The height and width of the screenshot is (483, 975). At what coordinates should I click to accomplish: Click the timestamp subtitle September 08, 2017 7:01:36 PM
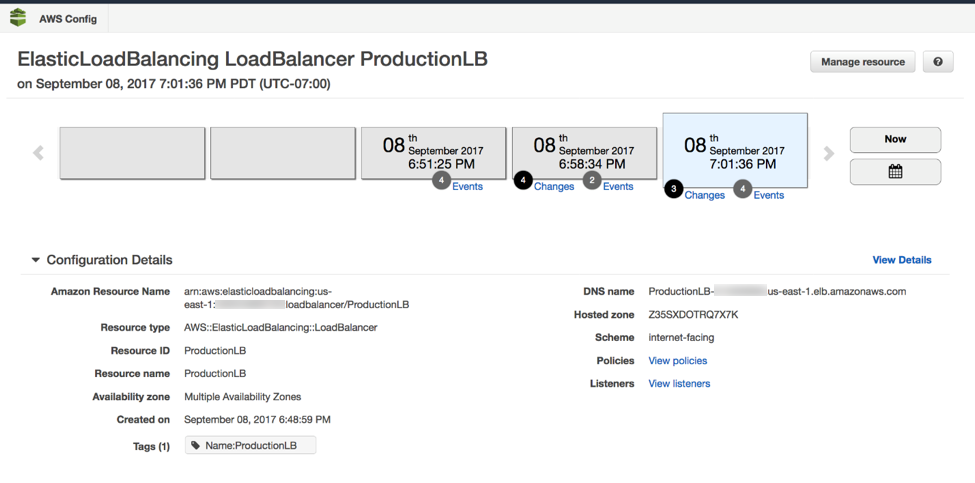click(173, 84)
